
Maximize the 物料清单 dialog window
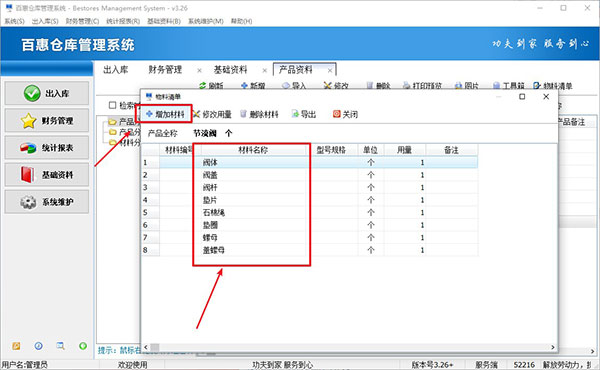522,97
